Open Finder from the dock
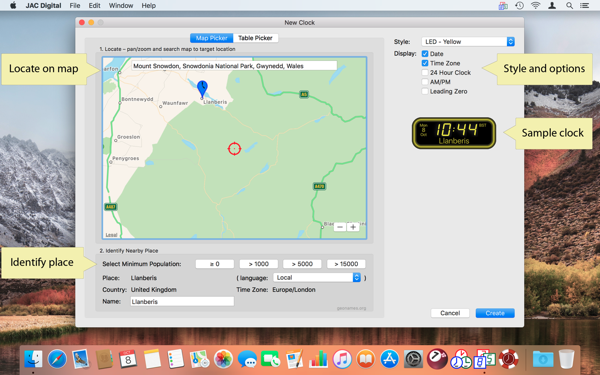Screen dimensions: 600x375 click(x=34, y=359)
